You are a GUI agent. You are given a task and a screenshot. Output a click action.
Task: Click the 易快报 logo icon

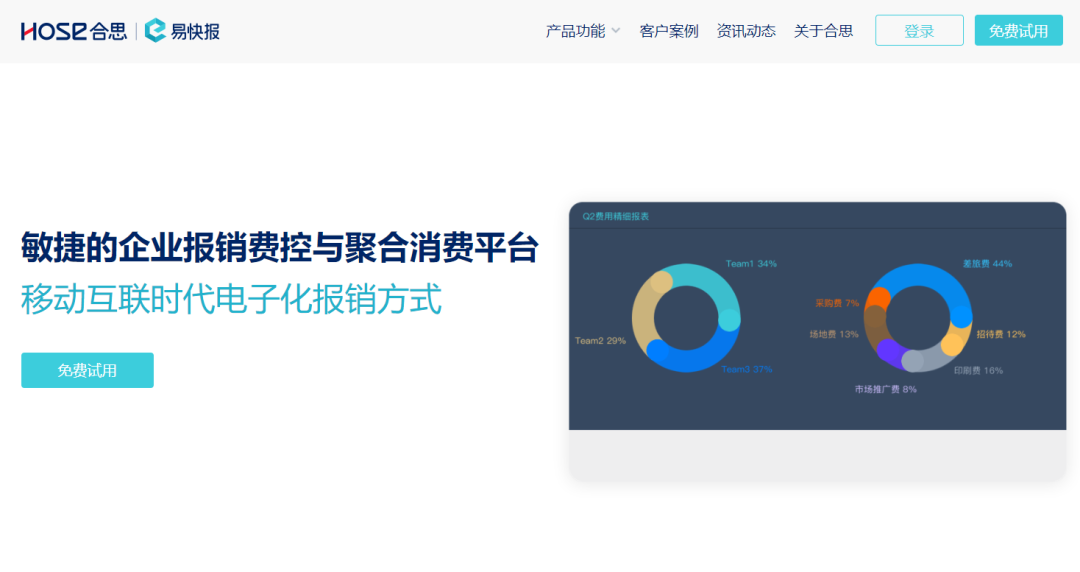(x=155, y=30)
